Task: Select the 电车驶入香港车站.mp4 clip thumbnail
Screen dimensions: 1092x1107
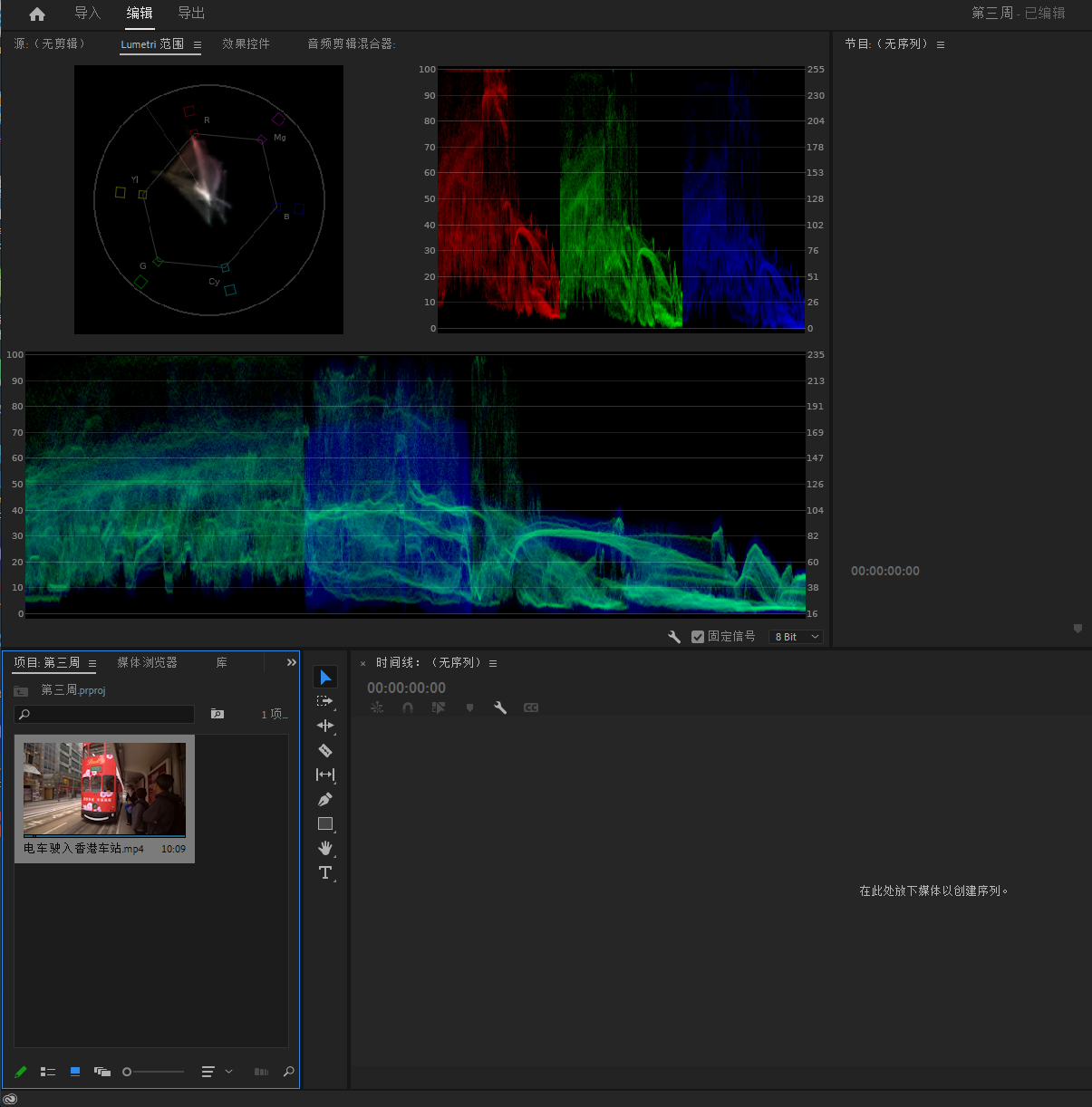Action: [x=104, y=788]
